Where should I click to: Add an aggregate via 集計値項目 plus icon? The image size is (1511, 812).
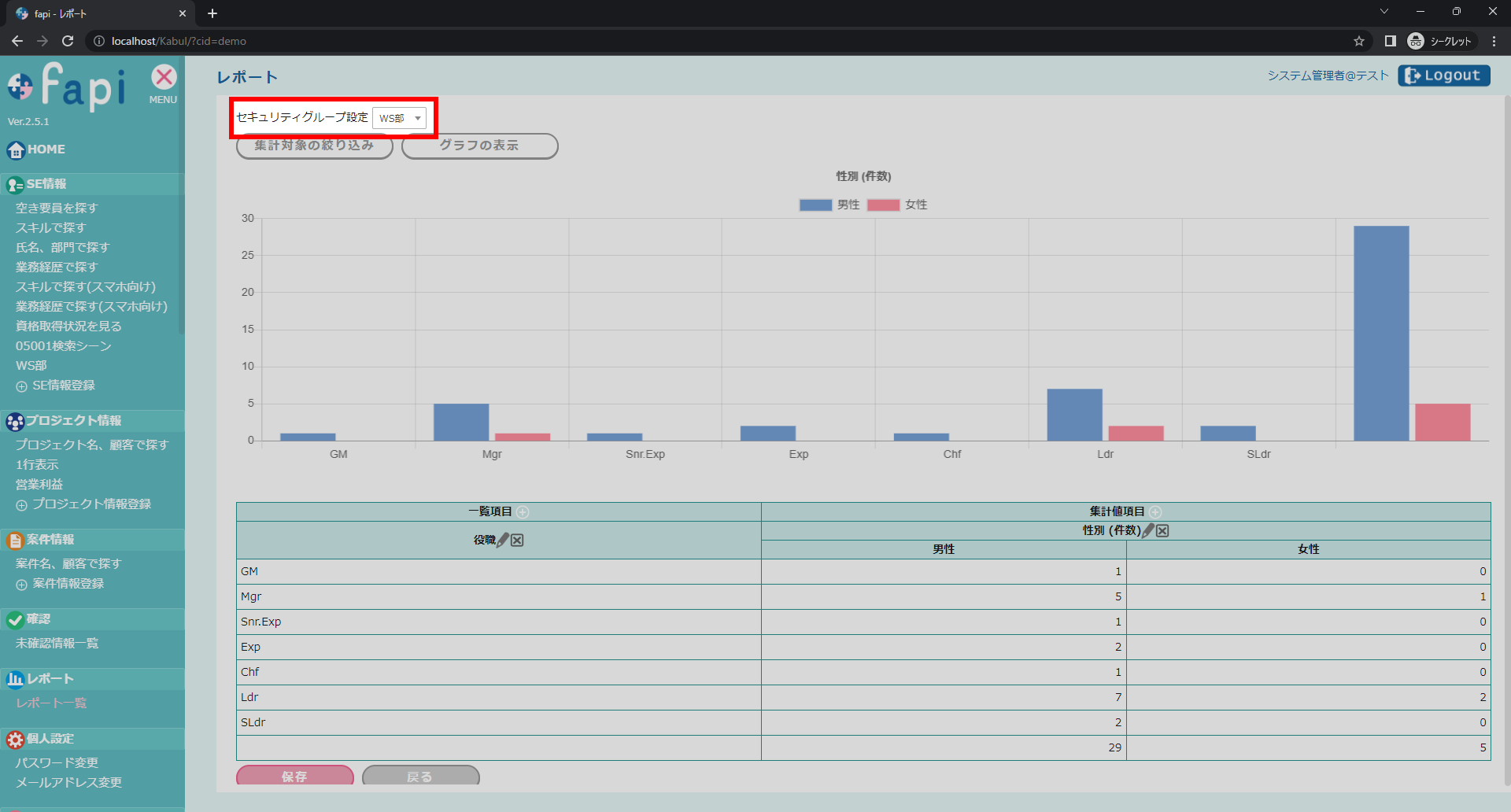(1155, 512)
